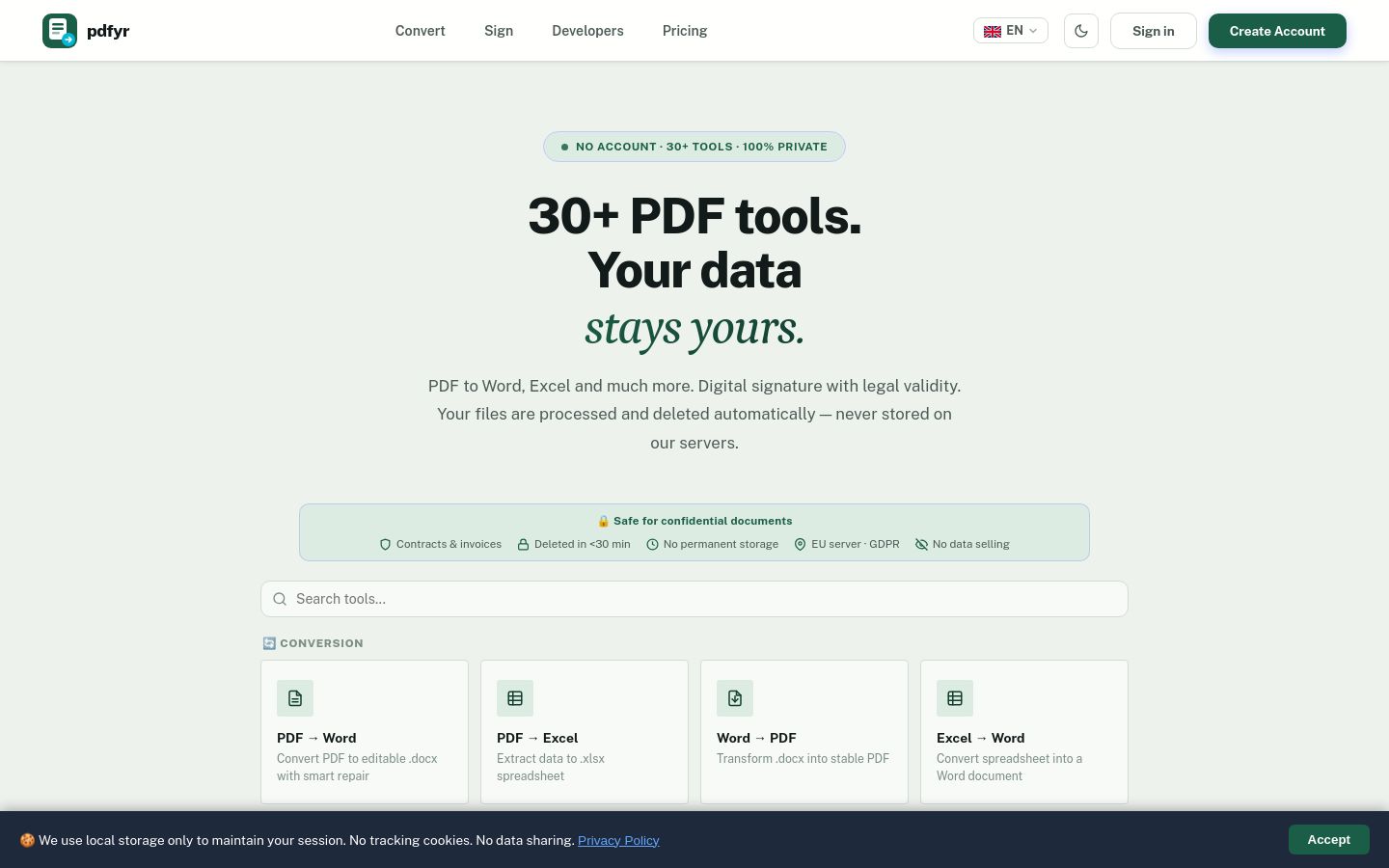The image size is (1389, 868).
Task: Click the cookie emoji in the notice bar
Action: point(27,840)
